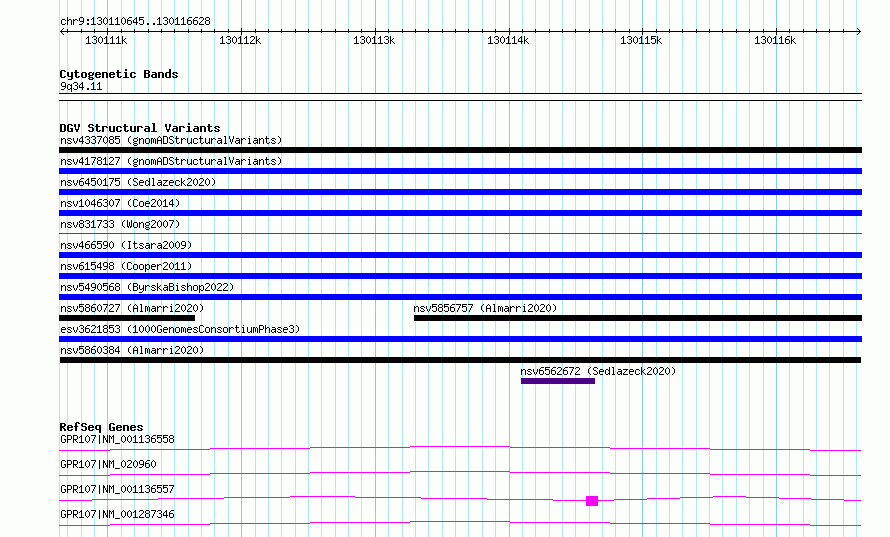Open the GPR107|NM_001136558 transcript label
890x537 pixels.
[x=117, y=439]
